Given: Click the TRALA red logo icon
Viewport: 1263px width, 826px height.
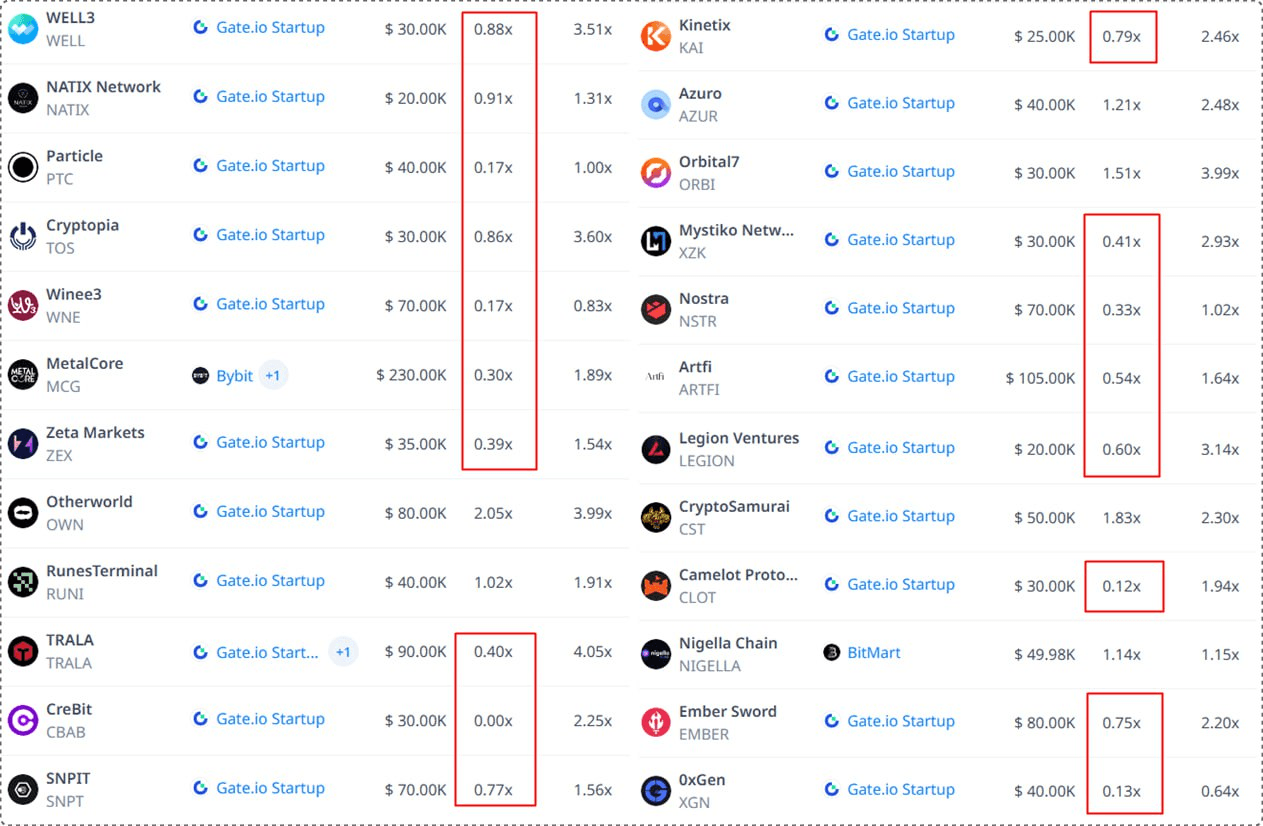Looking at the screenshot, I should pyautogui.click(x=23, y=651).
